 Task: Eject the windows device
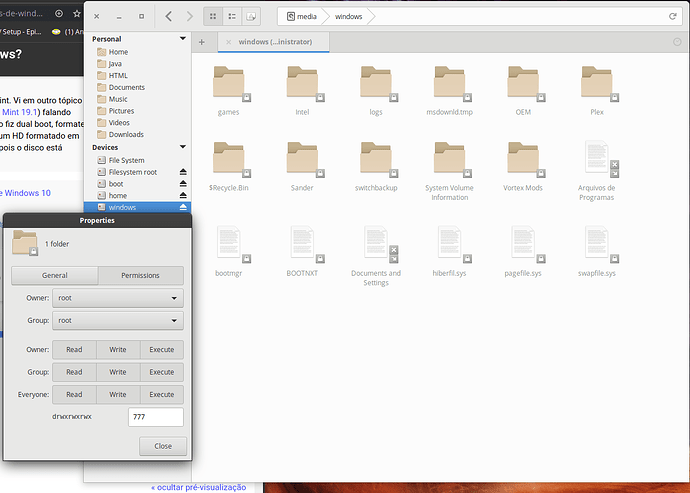click(x=183, y=207)
